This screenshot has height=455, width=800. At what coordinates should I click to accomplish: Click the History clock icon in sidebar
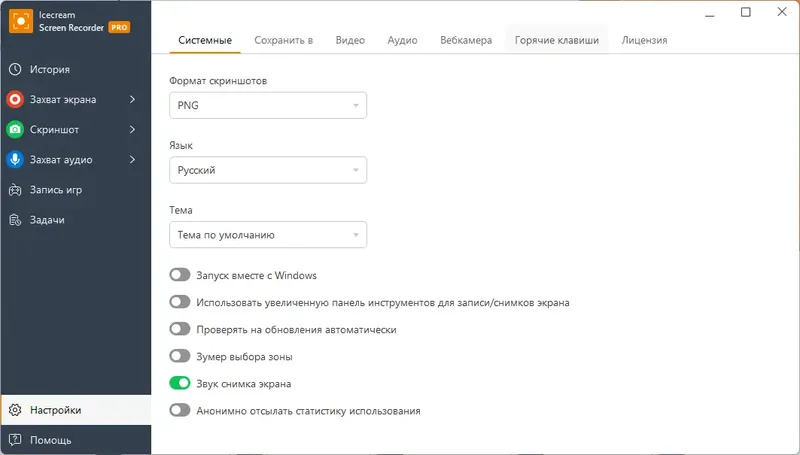15,70
